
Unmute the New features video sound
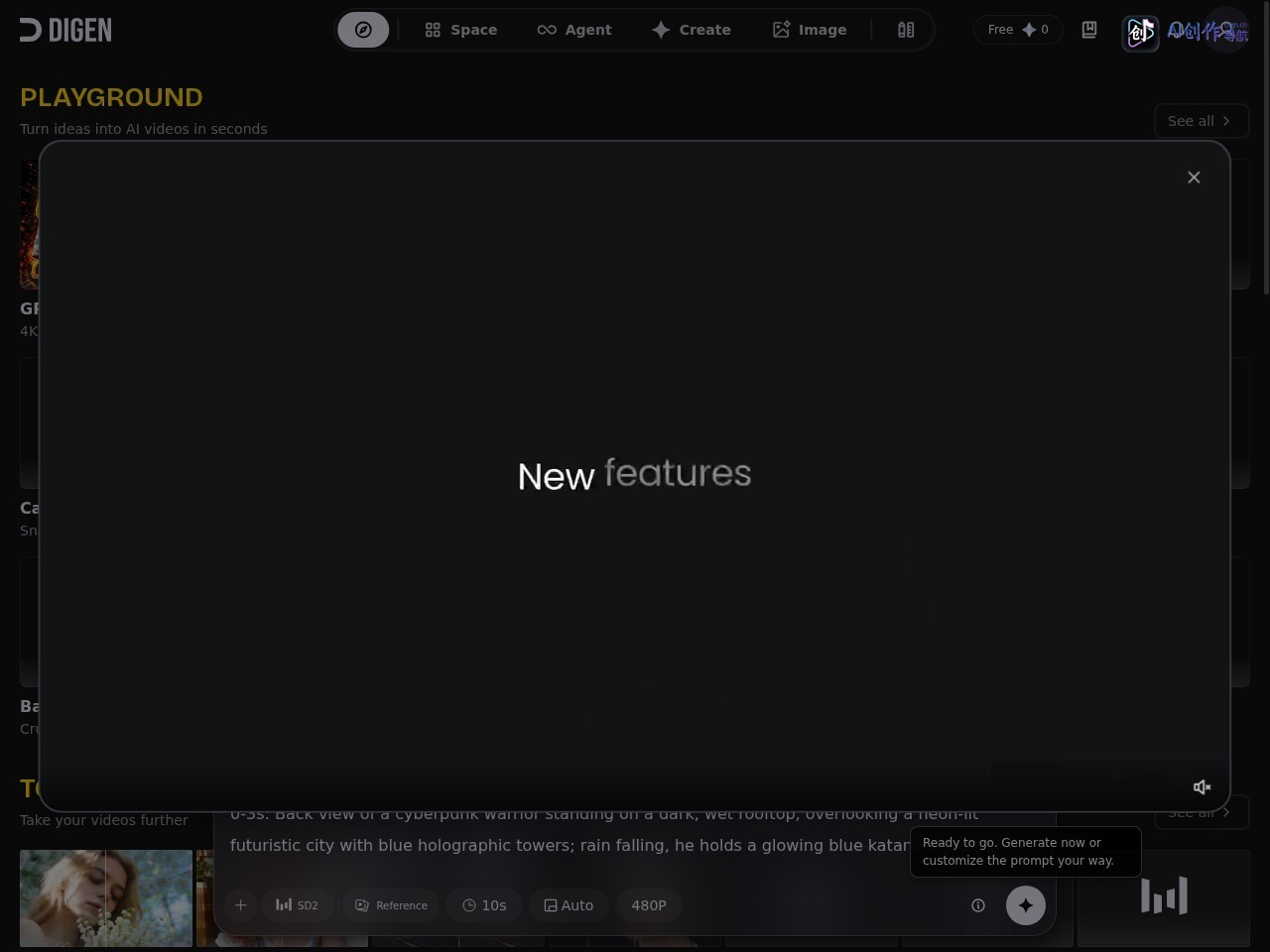coord(1202,786)
